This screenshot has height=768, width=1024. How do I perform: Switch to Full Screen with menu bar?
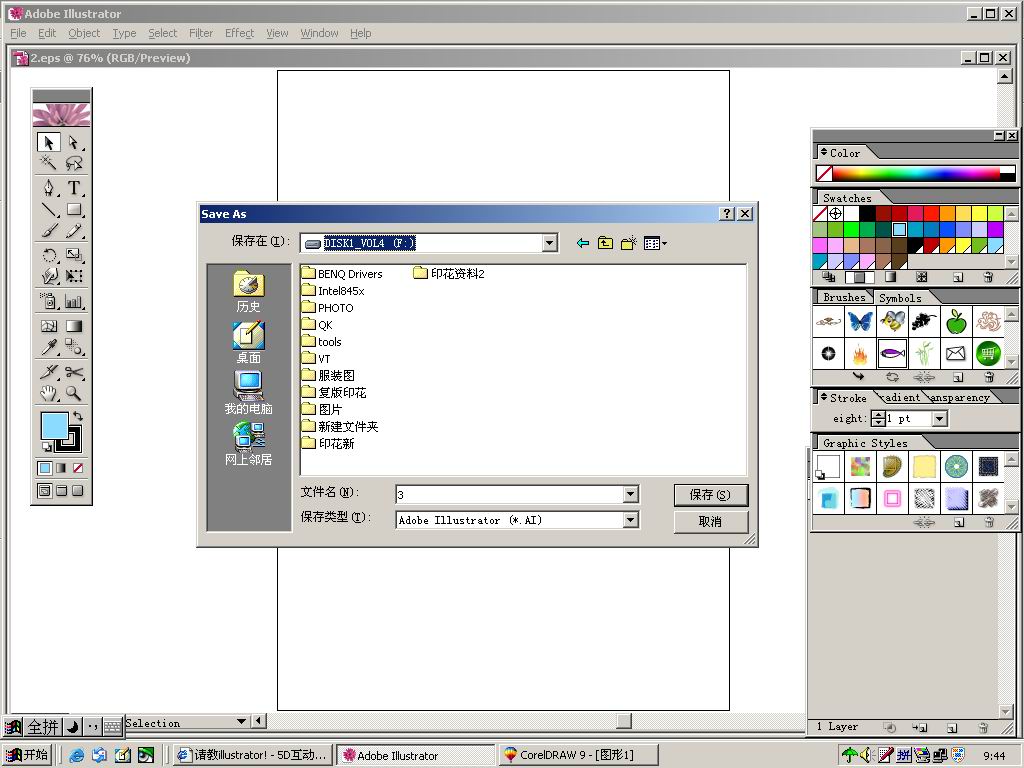[x=61, y=490]
